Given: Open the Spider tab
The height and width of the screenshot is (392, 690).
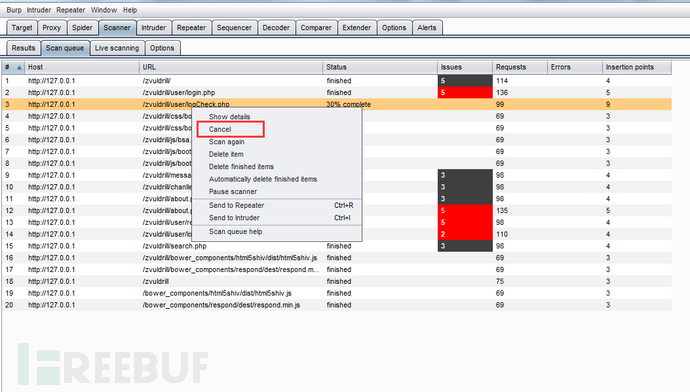Looking at the screenshot, I should pyautogui.click(x=82, y=28).
